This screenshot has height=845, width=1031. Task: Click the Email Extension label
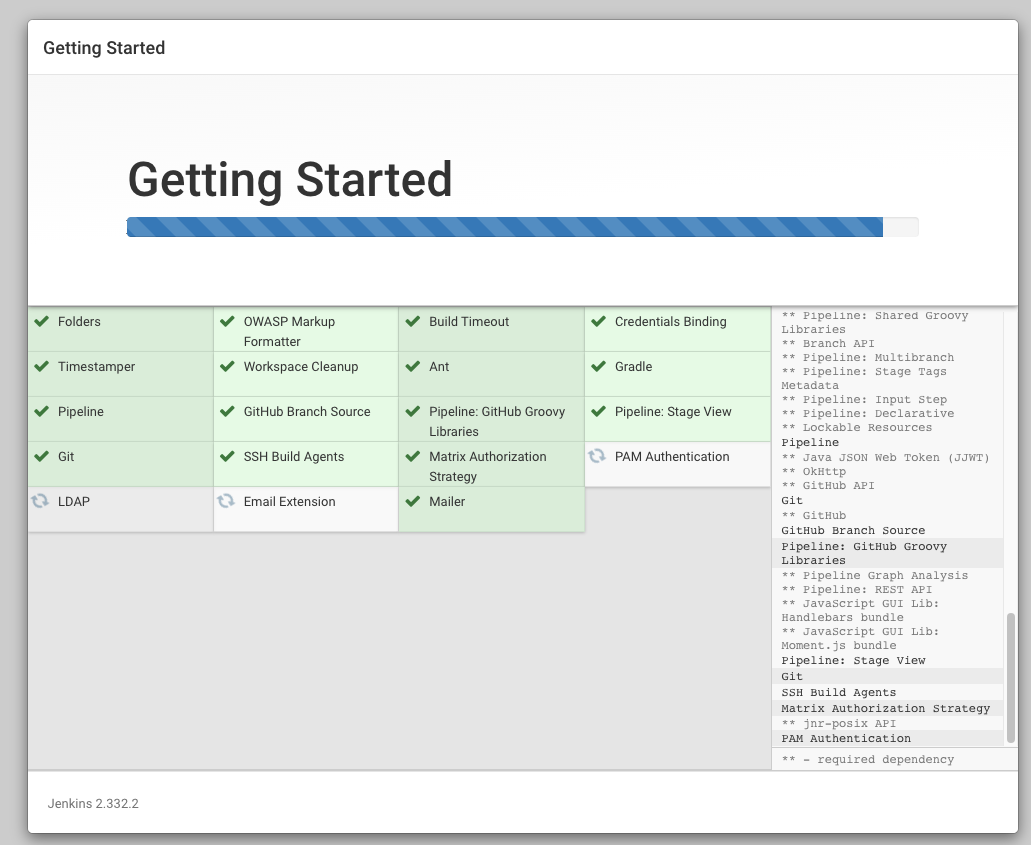pos(289,502)
